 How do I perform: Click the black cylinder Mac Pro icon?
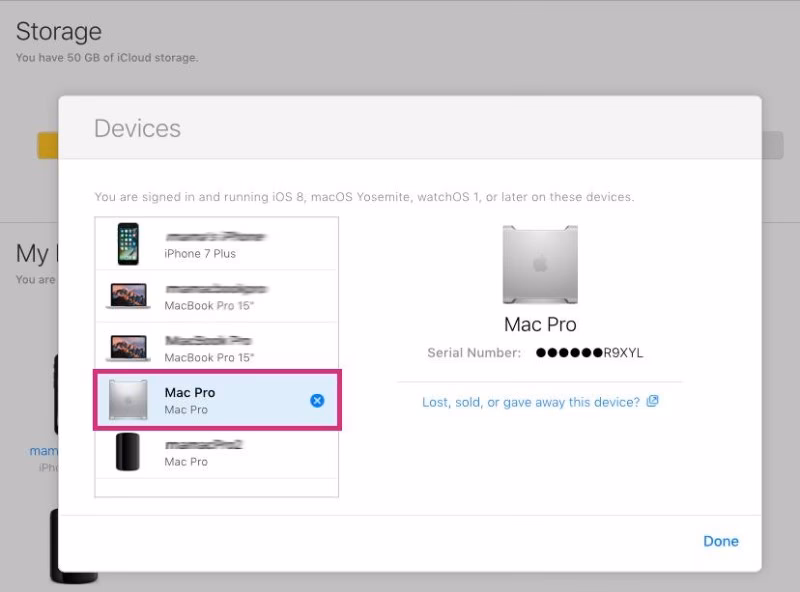pos(128,452)
